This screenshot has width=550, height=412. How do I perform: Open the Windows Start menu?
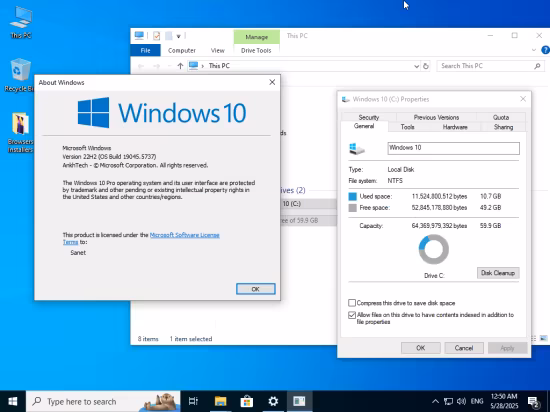(13, 401)
